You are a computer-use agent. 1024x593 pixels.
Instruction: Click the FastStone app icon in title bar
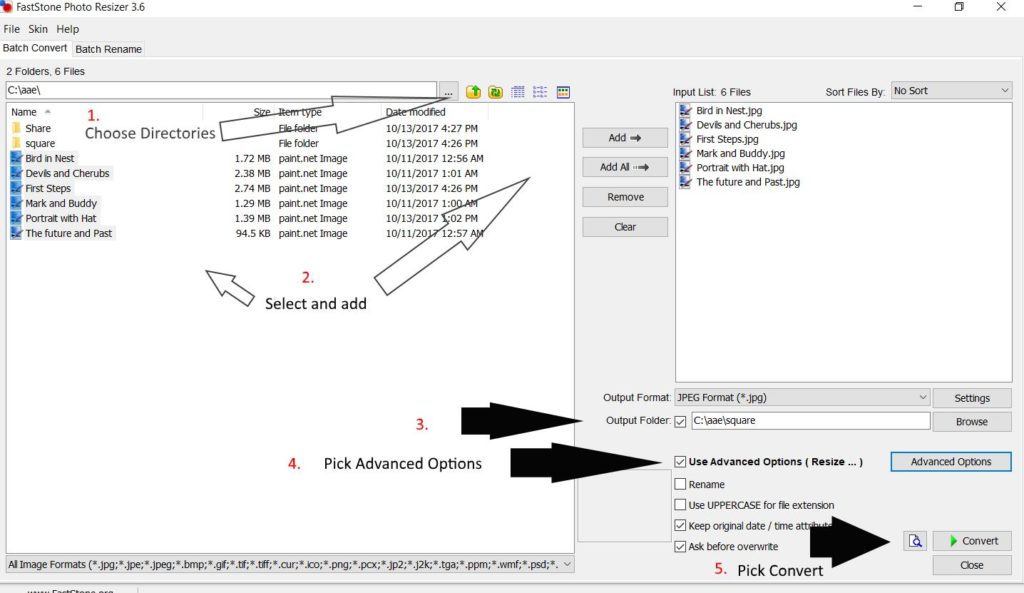[x=7, y=7]
